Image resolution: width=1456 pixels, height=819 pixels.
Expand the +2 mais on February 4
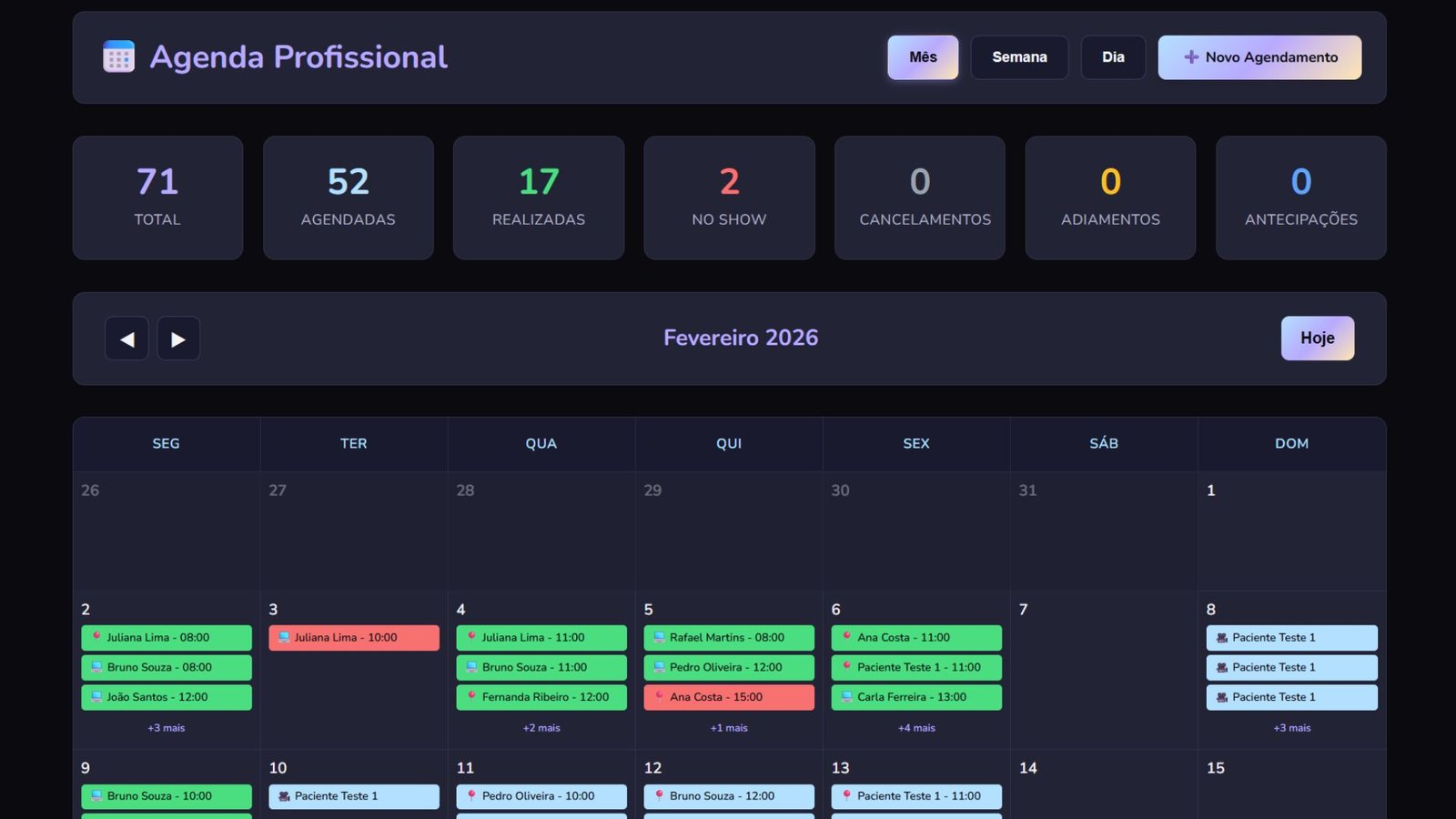[541, 727]
